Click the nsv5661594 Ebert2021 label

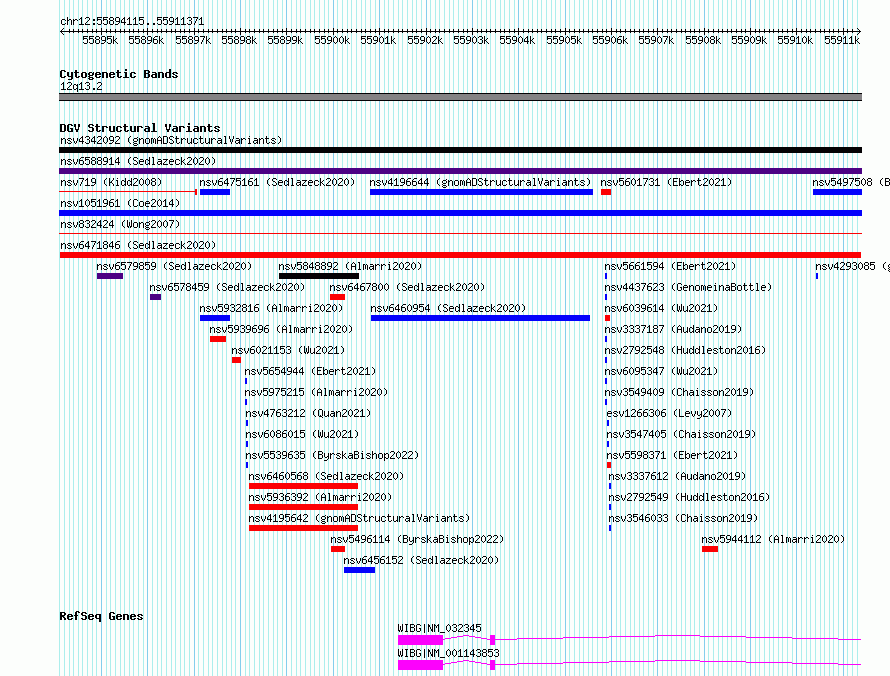[670, 266]
